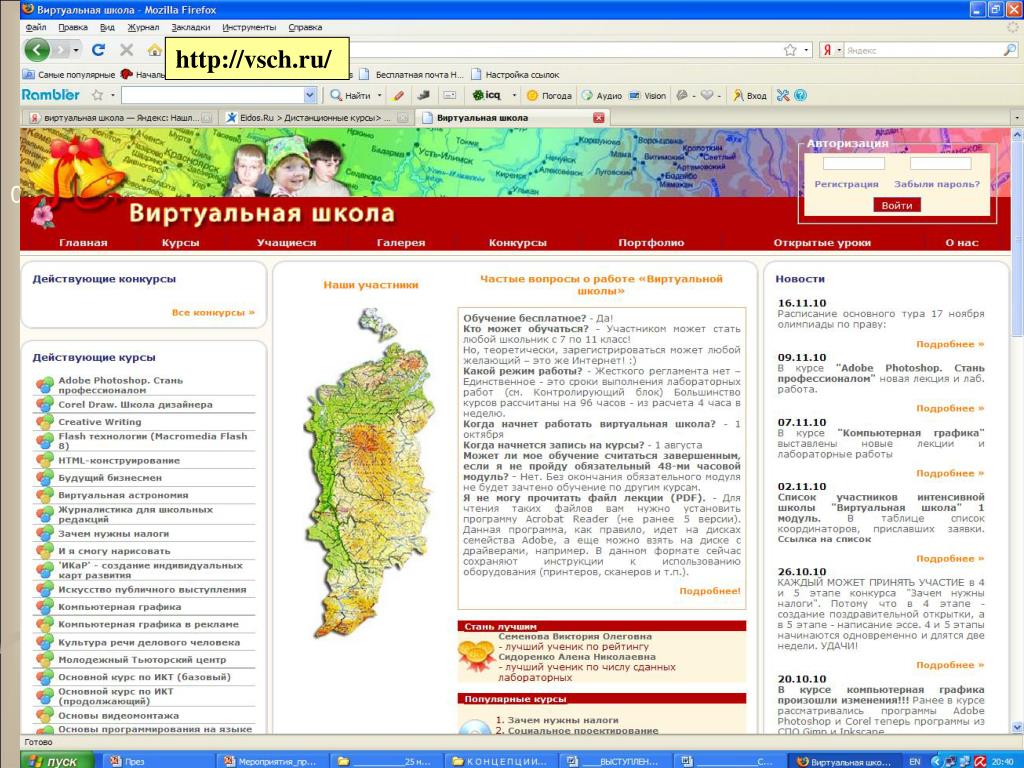
Task: Open the Виртуальная астрономия course
Action: coord(123,495)
